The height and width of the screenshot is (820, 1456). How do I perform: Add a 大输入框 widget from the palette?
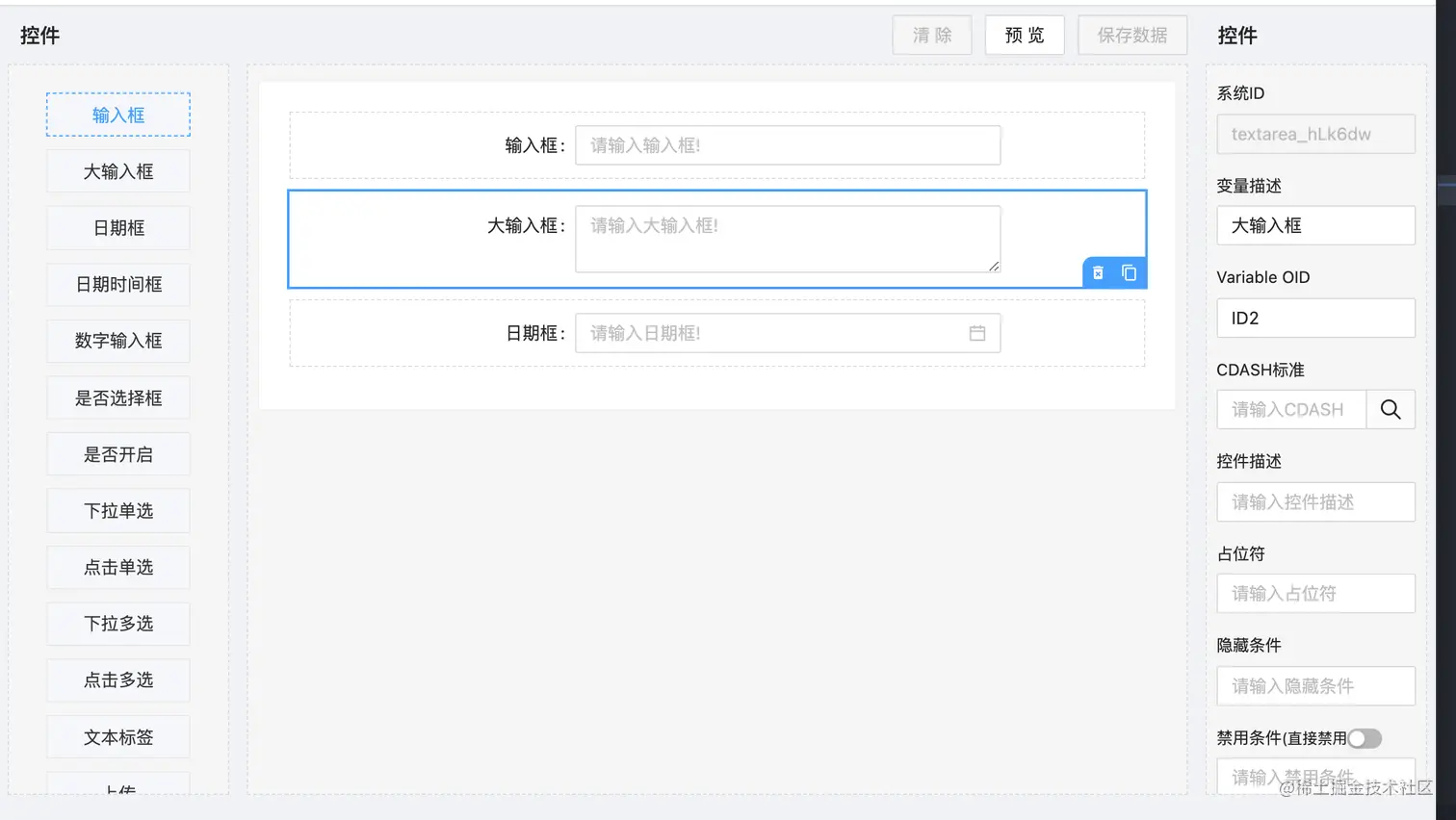(x=118, y=171)
